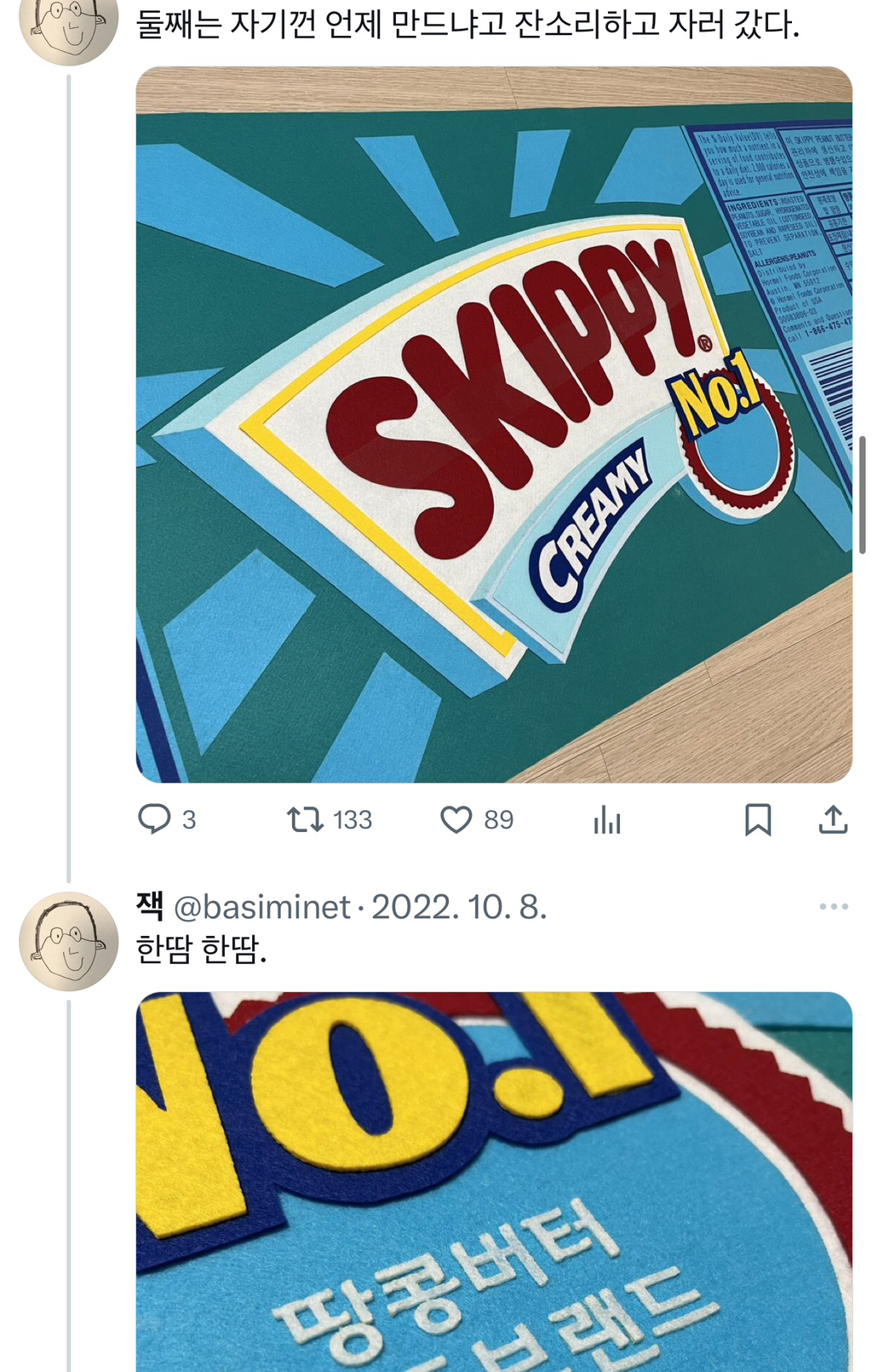Share the Skippy tweet via upload icon
The height and width of the screenshot is (1372, 872).
click(832, 819)
